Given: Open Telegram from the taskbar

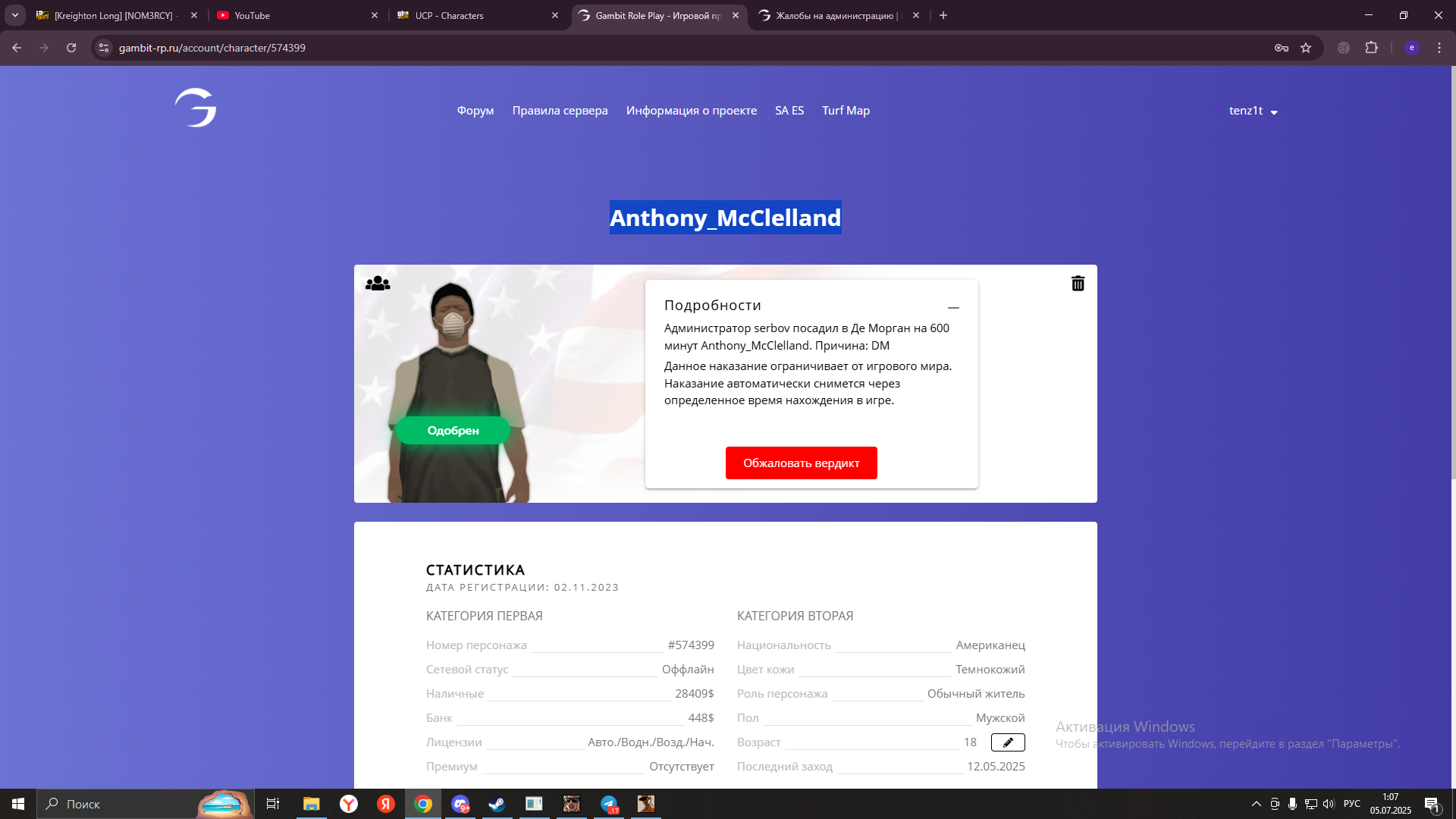Looking at the screenshot, I should point(609,804).
